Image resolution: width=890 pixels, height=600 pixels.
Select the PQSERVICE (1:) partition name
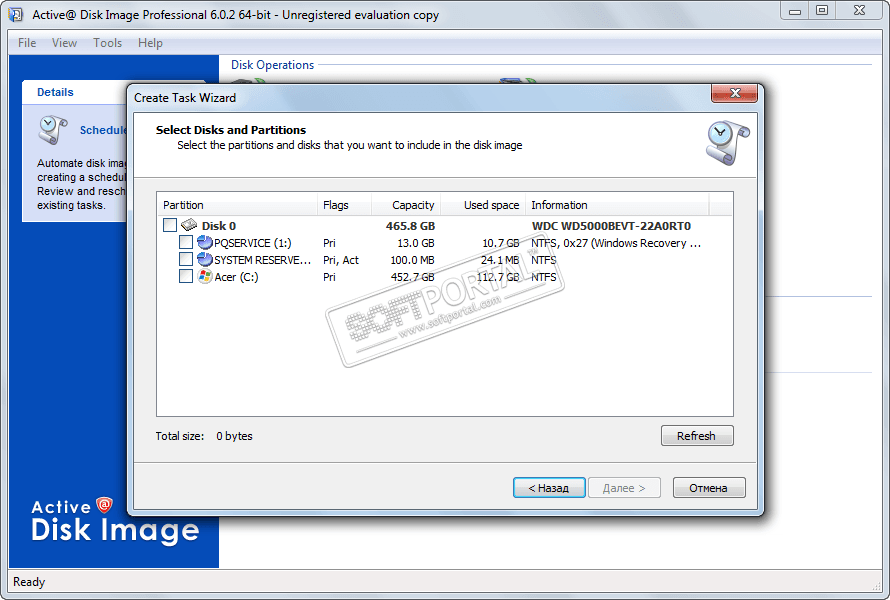pyautogui.click(x=253, y=243)
